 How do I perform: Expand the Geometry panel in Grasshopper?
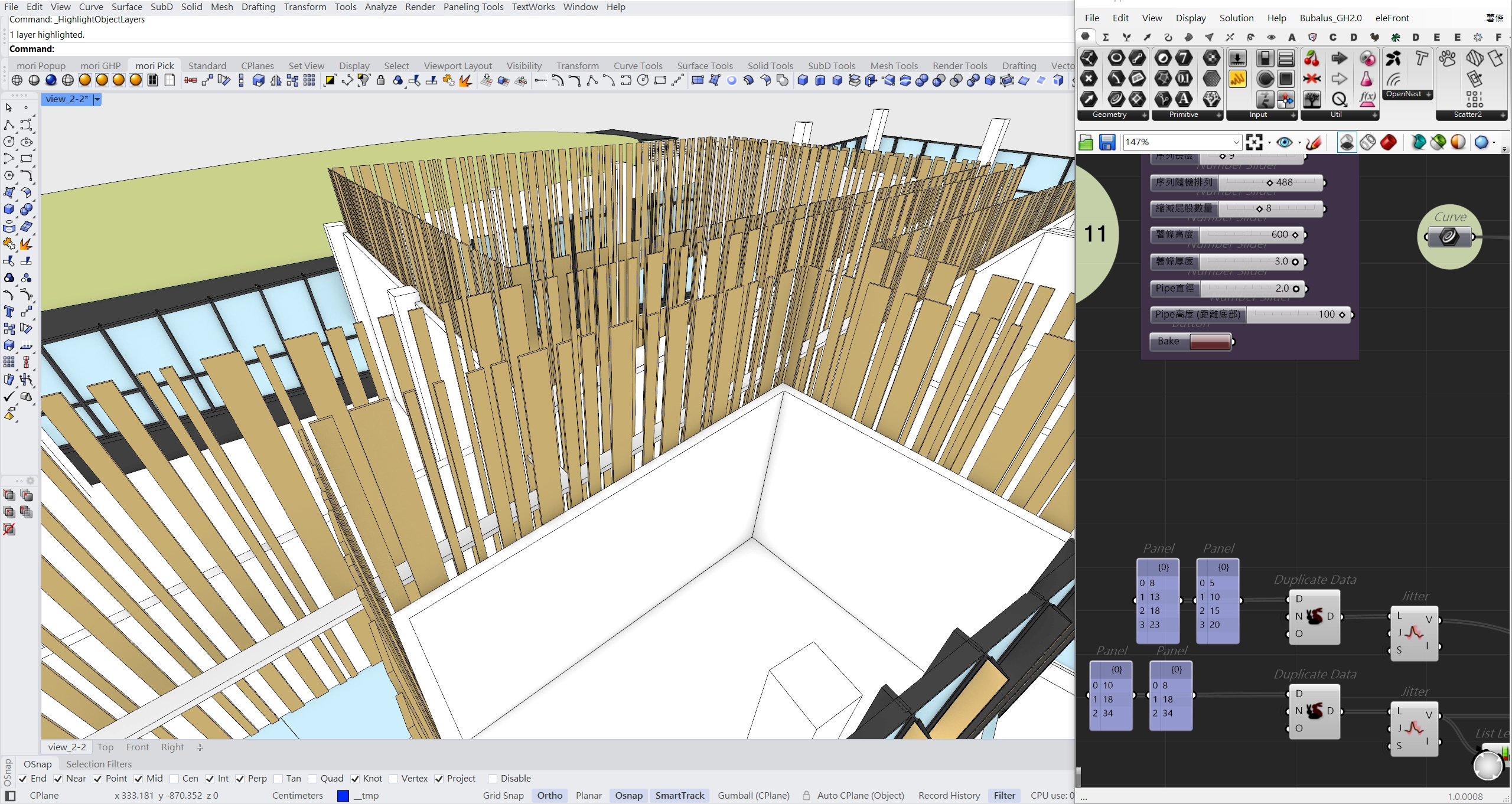tap(1145, 115)
